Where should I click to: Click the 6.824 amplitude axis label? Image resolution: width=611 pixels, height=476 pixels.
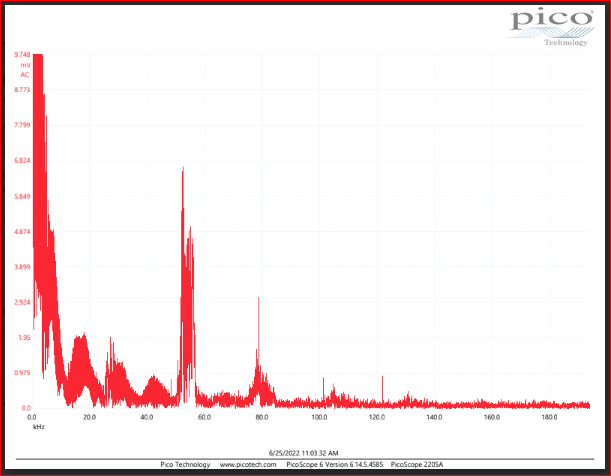tap(22, 160)
